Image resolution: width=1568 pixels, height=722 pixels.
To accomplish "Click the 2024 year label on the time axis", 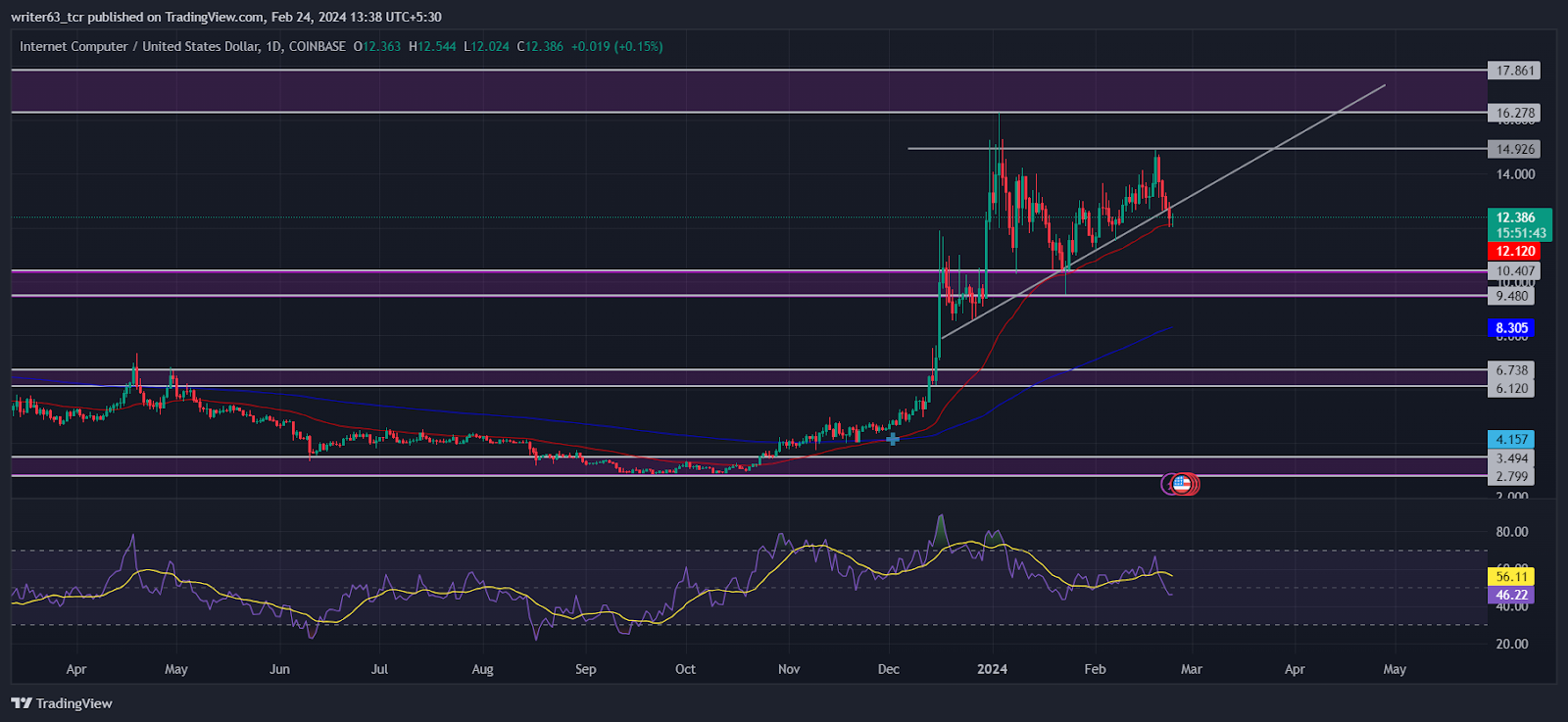I will [x=993, y=669].
